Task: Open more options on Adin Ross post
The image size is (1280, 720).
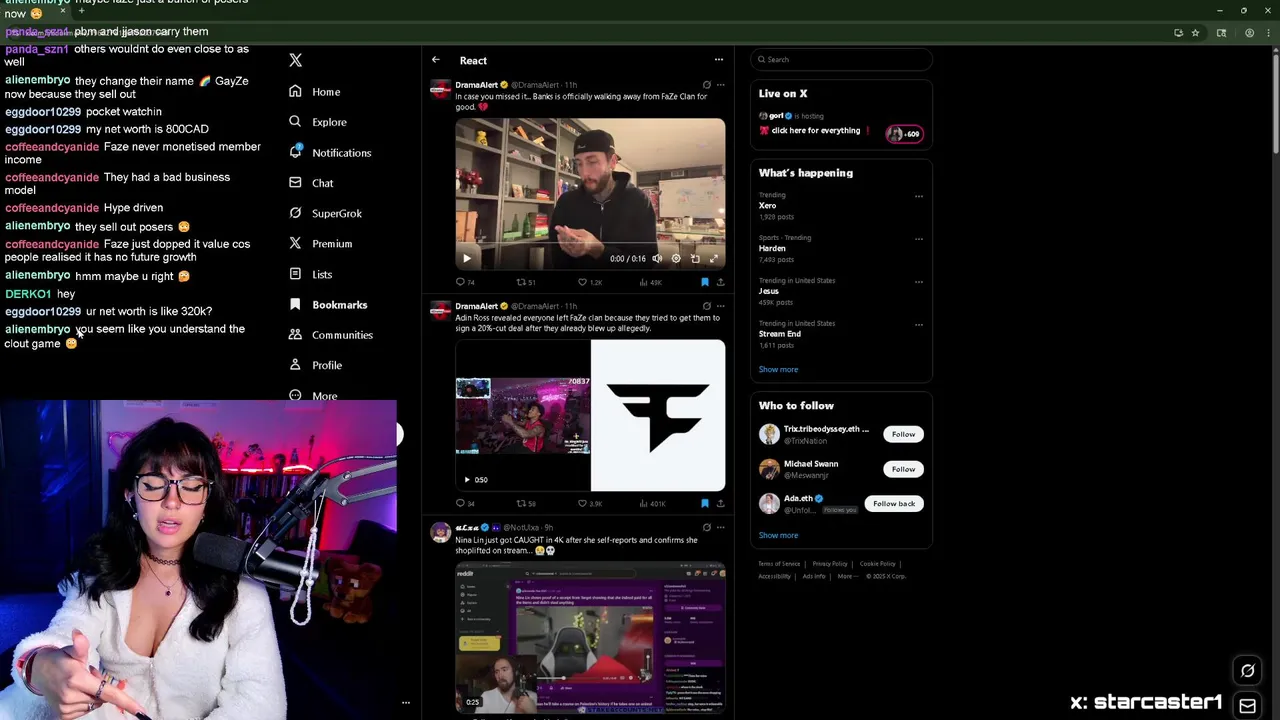Action: [x=720, y=306]
